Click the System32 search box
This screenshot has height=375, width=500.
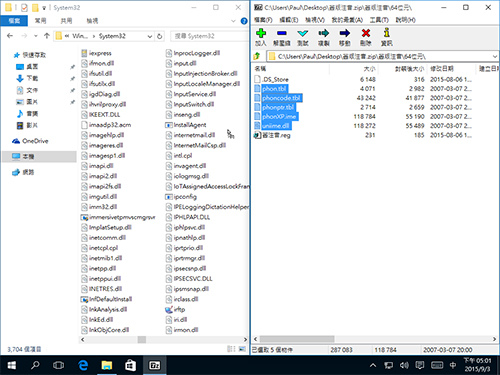coord(210,36)
